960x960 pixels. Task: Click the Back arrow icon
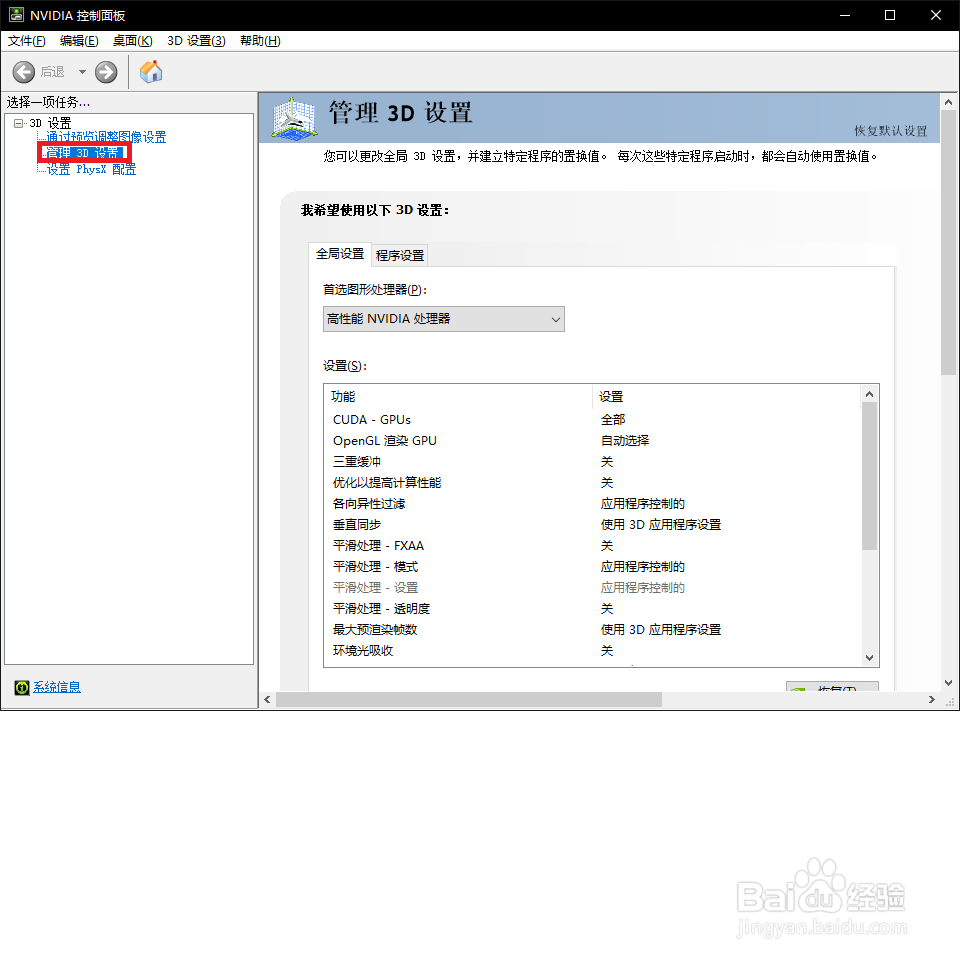[23, 72]
